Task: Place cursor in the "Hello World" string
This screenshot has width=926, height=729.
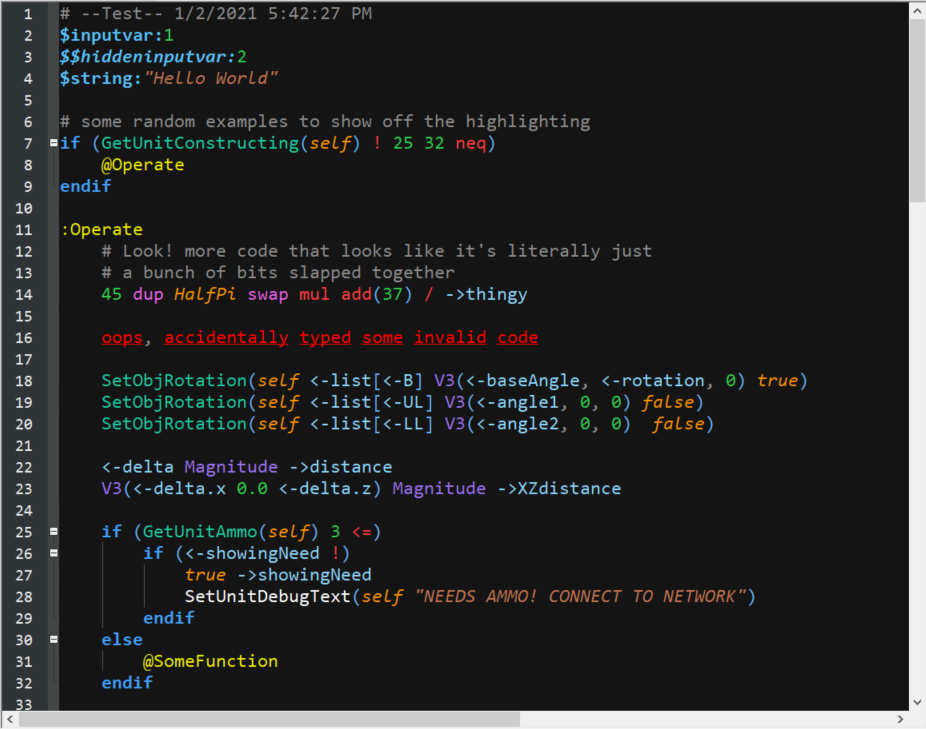Action: click(211, 78)
